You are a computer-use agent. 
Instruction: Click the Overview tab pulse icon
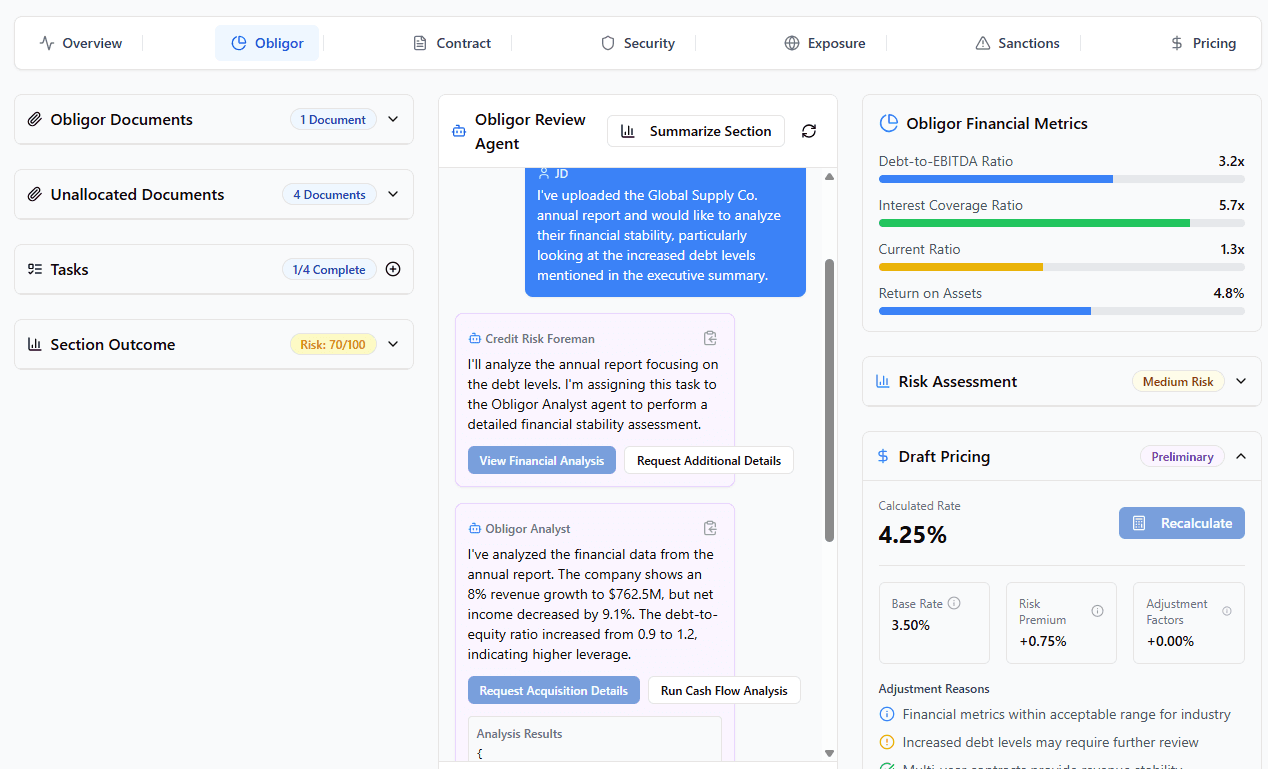[46, 43]
